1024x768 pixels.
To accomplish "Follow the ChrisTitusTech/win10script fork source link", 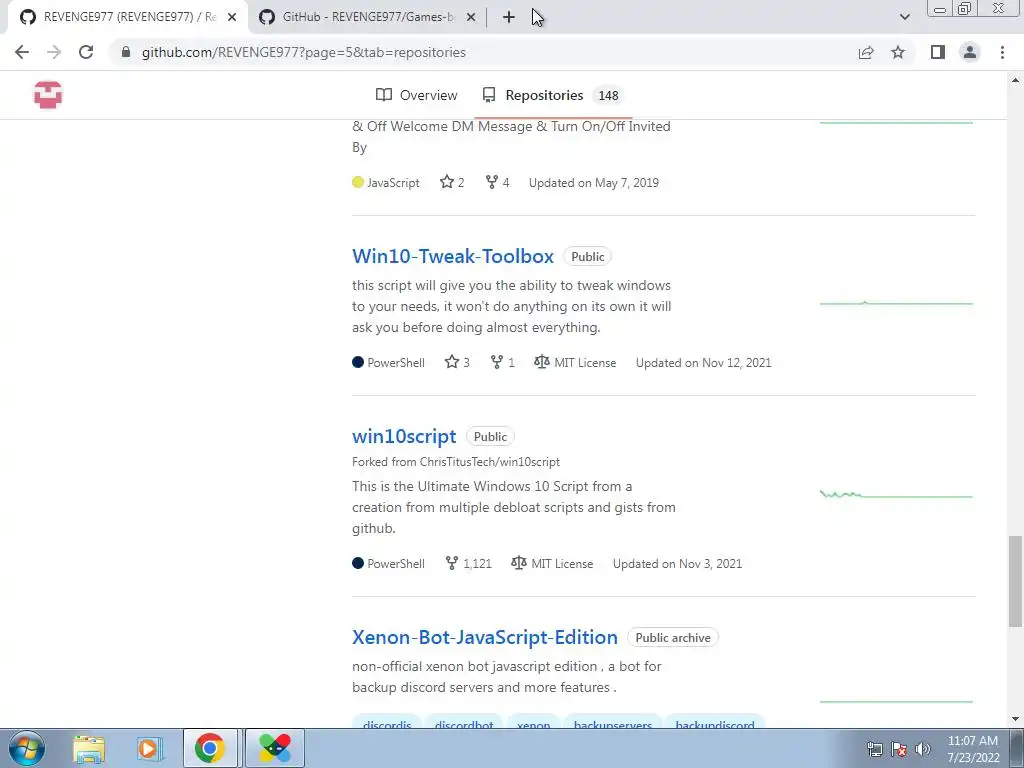I will pos(490,462).
